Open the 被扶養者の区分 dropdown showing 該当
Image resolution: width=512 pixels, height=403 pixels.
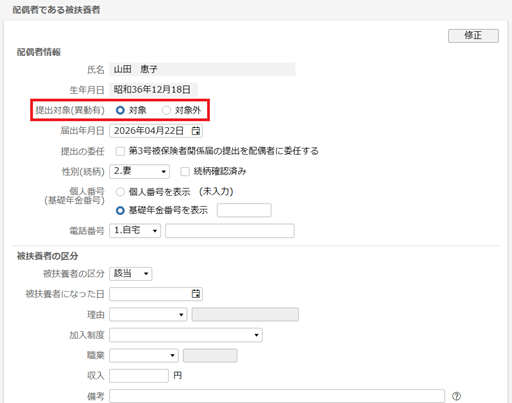point(131,274)
